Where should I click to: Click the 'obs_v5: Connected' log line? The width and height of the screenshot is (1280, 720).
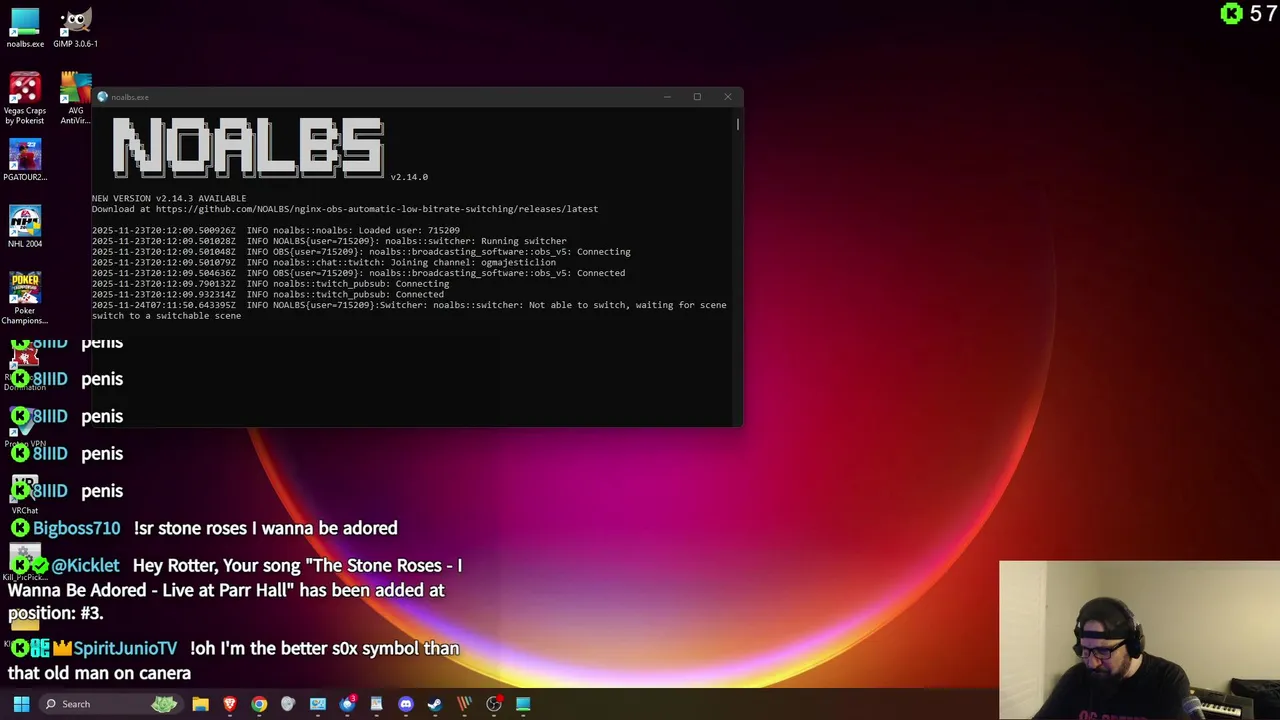pos(358,273)
